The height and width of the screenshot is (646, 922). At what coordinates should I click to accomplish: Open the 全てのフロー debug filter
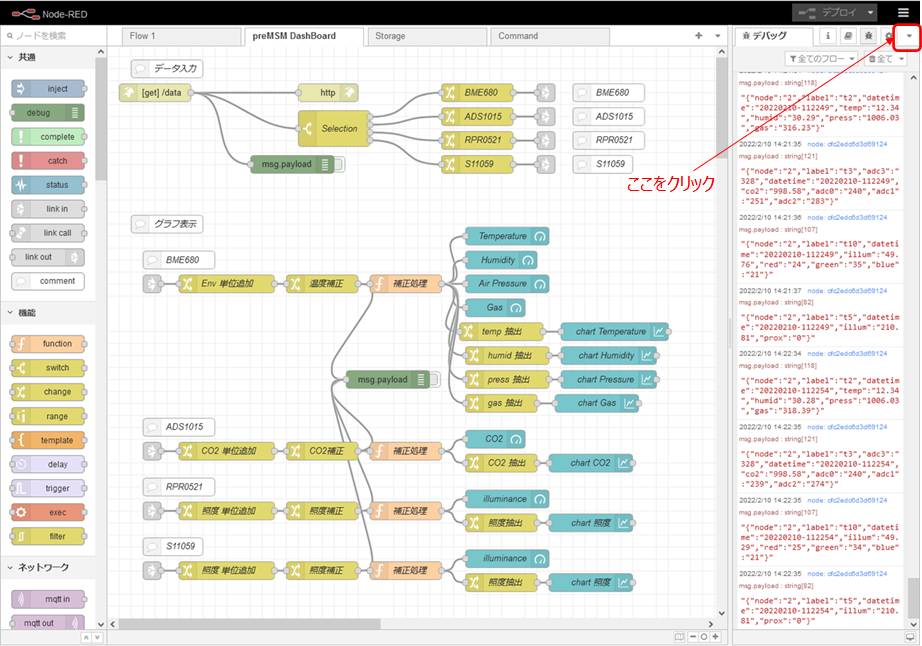pos(822,59)
